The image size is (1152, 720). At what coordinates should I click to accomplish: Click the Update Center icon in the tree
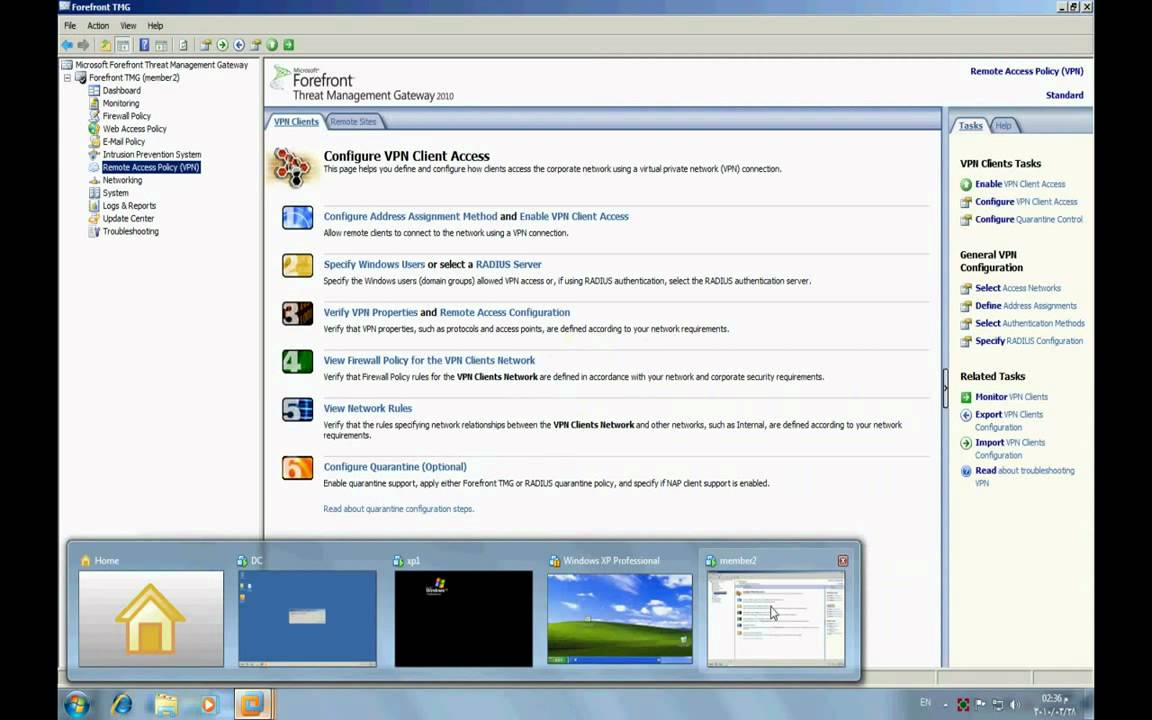pyautogui.click(x=94, y=218)
